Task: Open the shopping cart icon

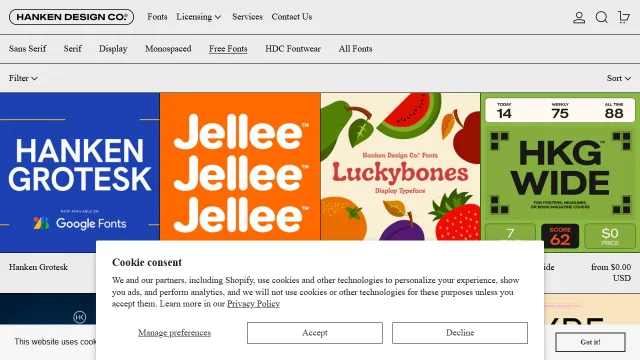Action: [x=624, y=17]
